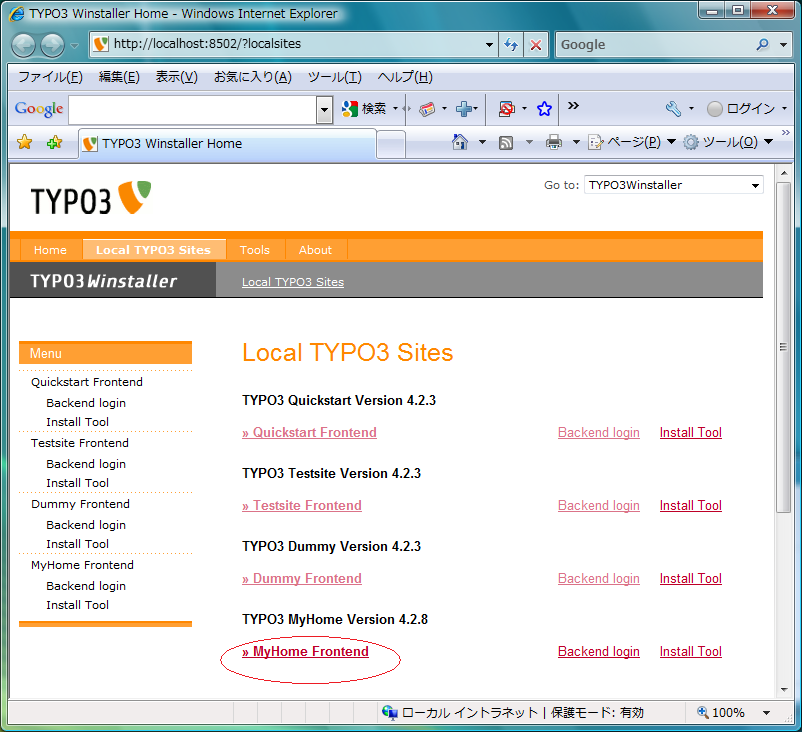The width and height of the screenshot is (802, 732).
Task: Open a new blank browser tab
Action: click(391, 145)
